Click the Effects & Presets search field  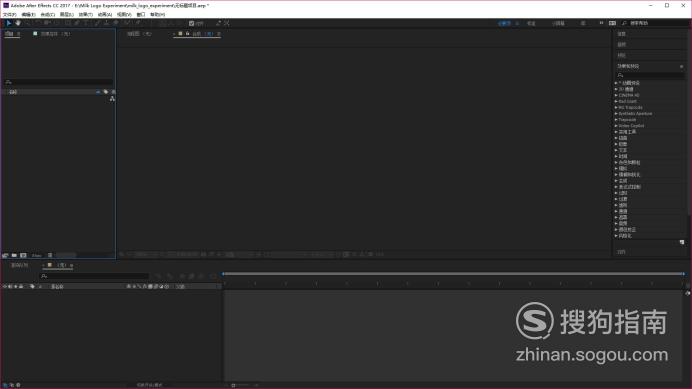(x=651, y=76)
